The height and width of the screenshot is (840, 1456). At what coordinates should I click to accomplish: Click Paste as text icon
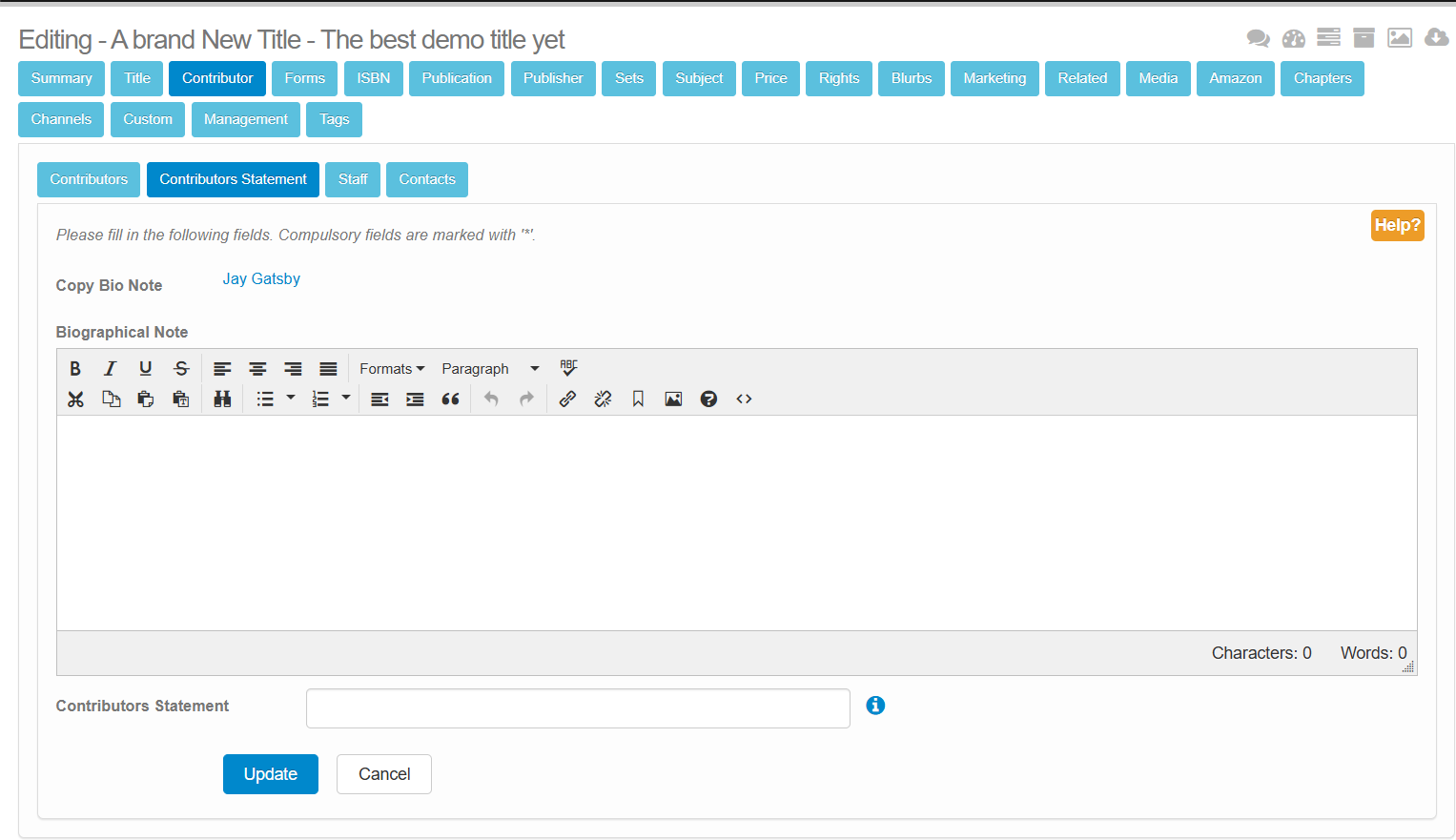coord(181,400)
